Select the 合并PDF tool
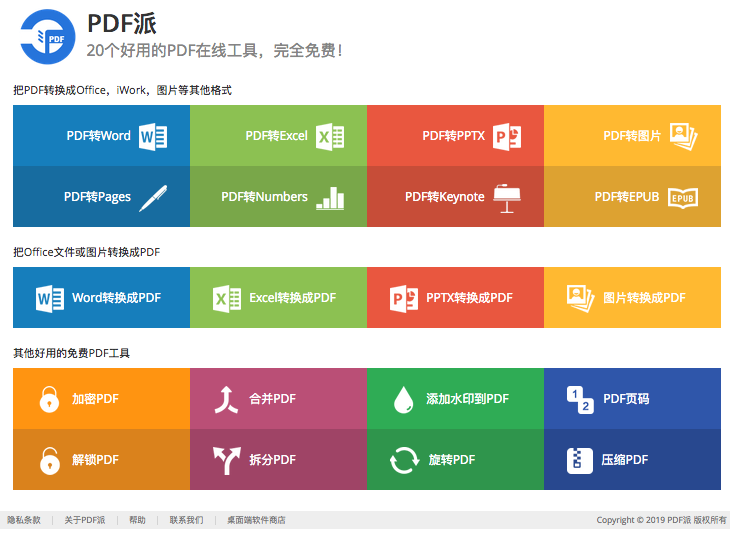Screen dimensions: 730x540 tap(278, 398)
